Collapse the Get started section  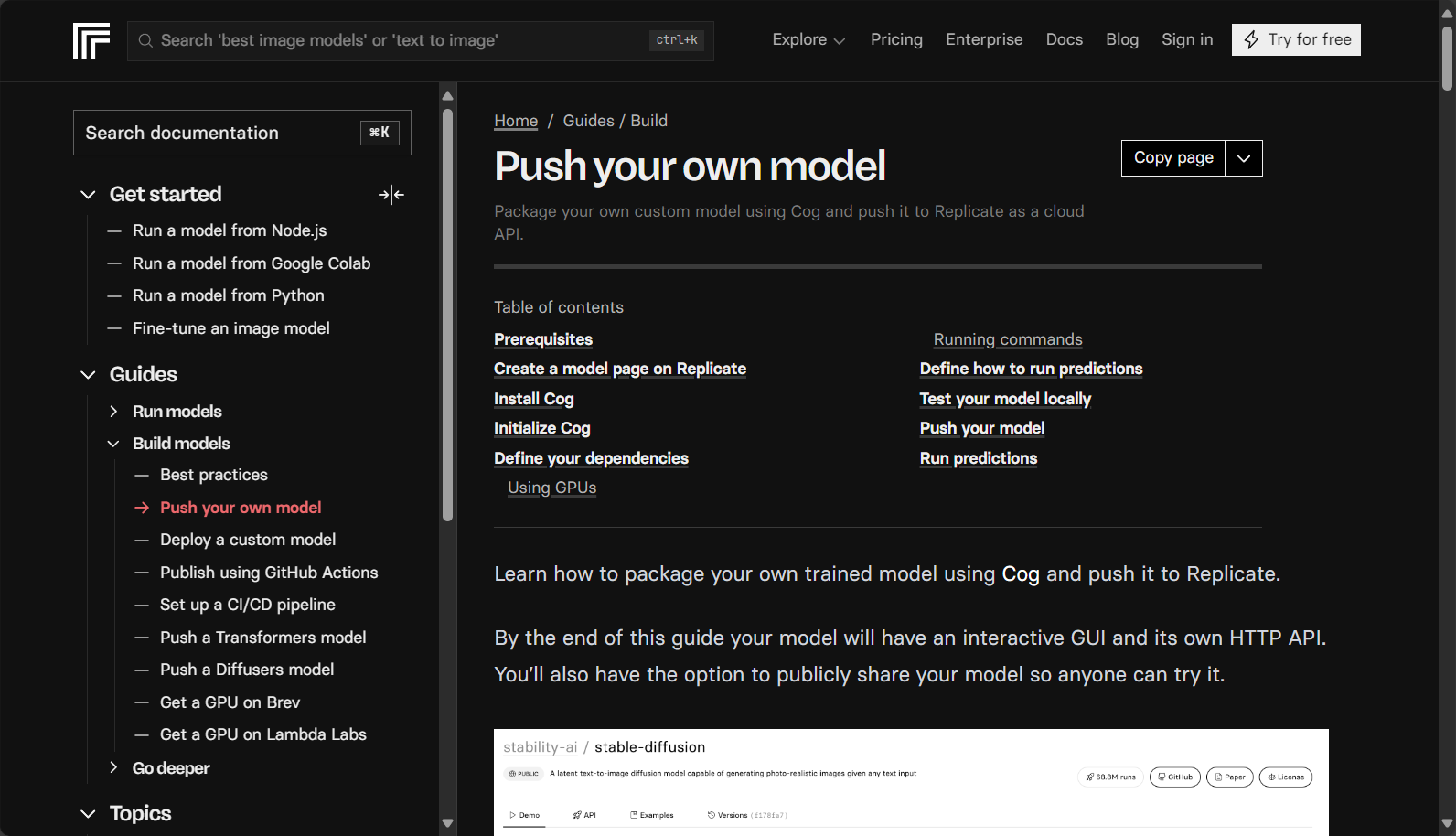click(x=89, y=195)
